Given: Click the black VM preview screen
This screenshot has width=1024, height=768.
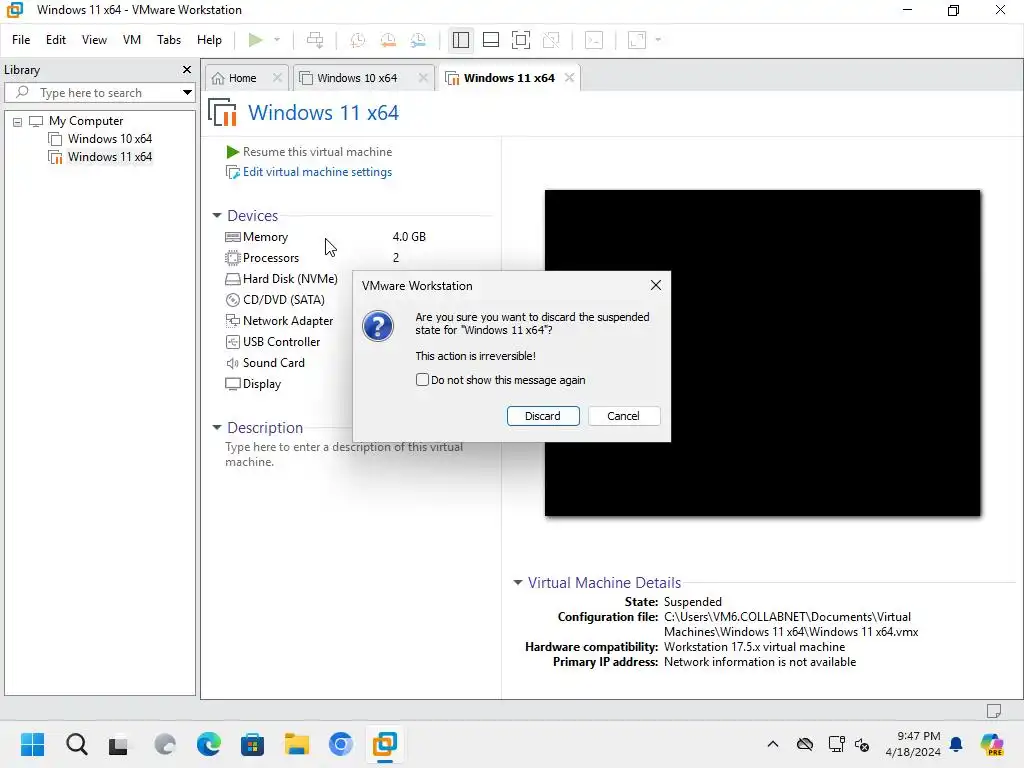Looking at the screenshot, I should [x=762, y=353].
